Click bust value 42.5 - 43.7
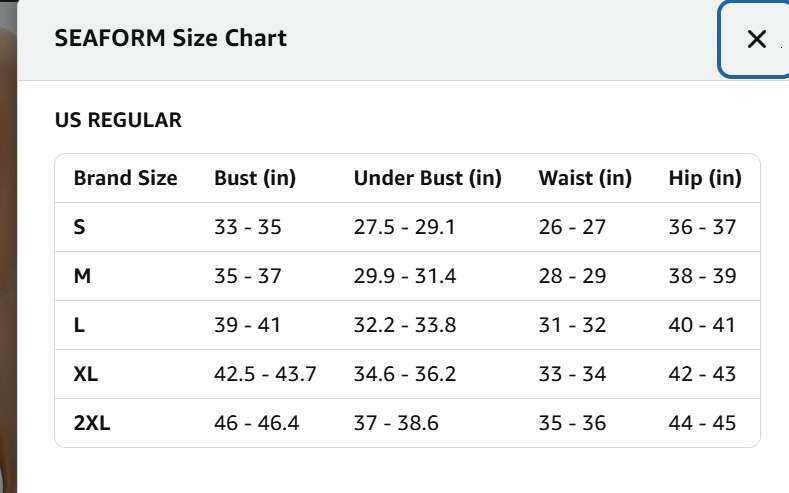The height and width of the screenshot is (493, 789). pos(265,374)
